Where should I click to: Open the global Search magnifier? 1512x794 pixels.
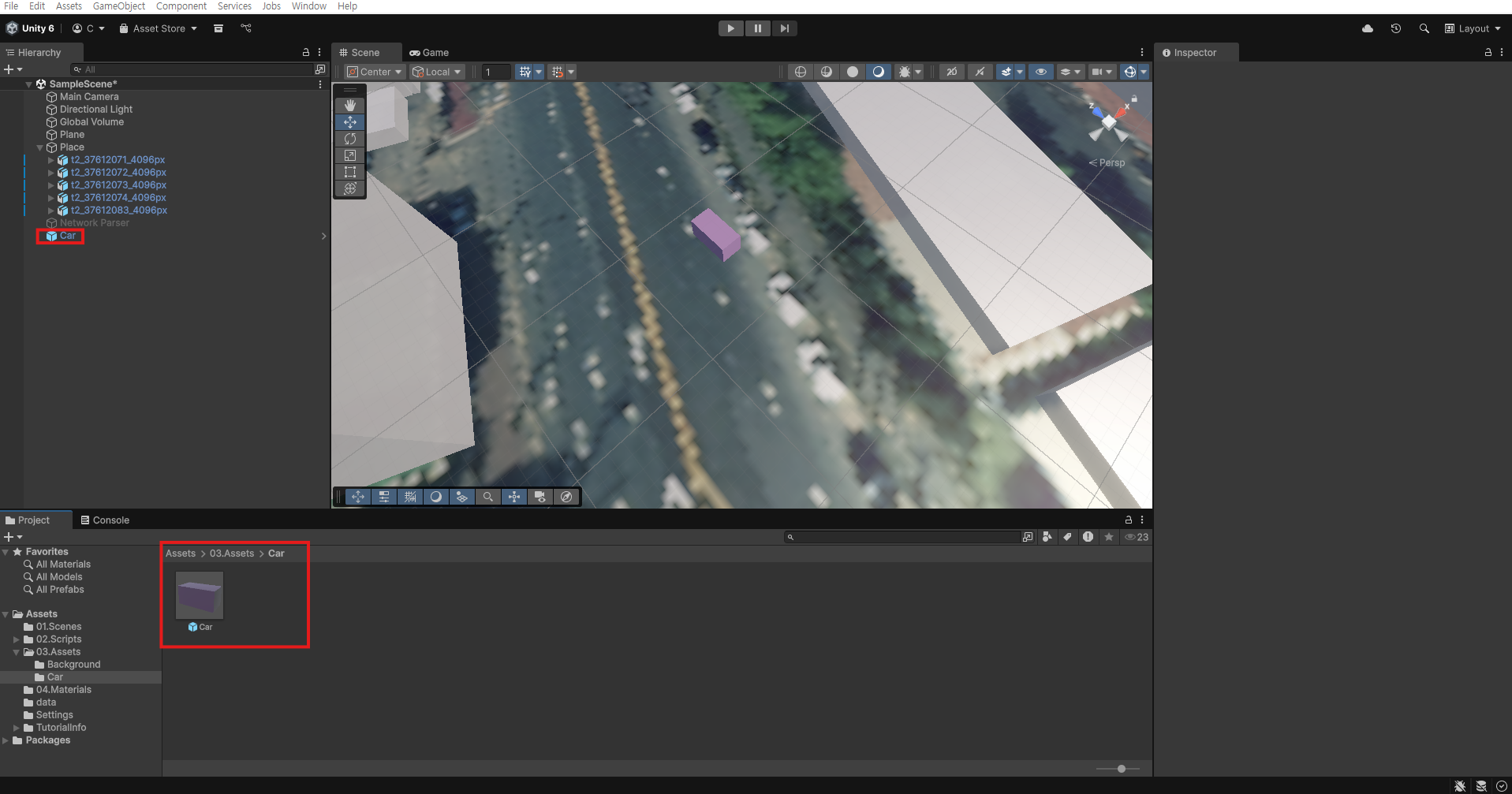pyautogui.click(x=1424, y=28)
